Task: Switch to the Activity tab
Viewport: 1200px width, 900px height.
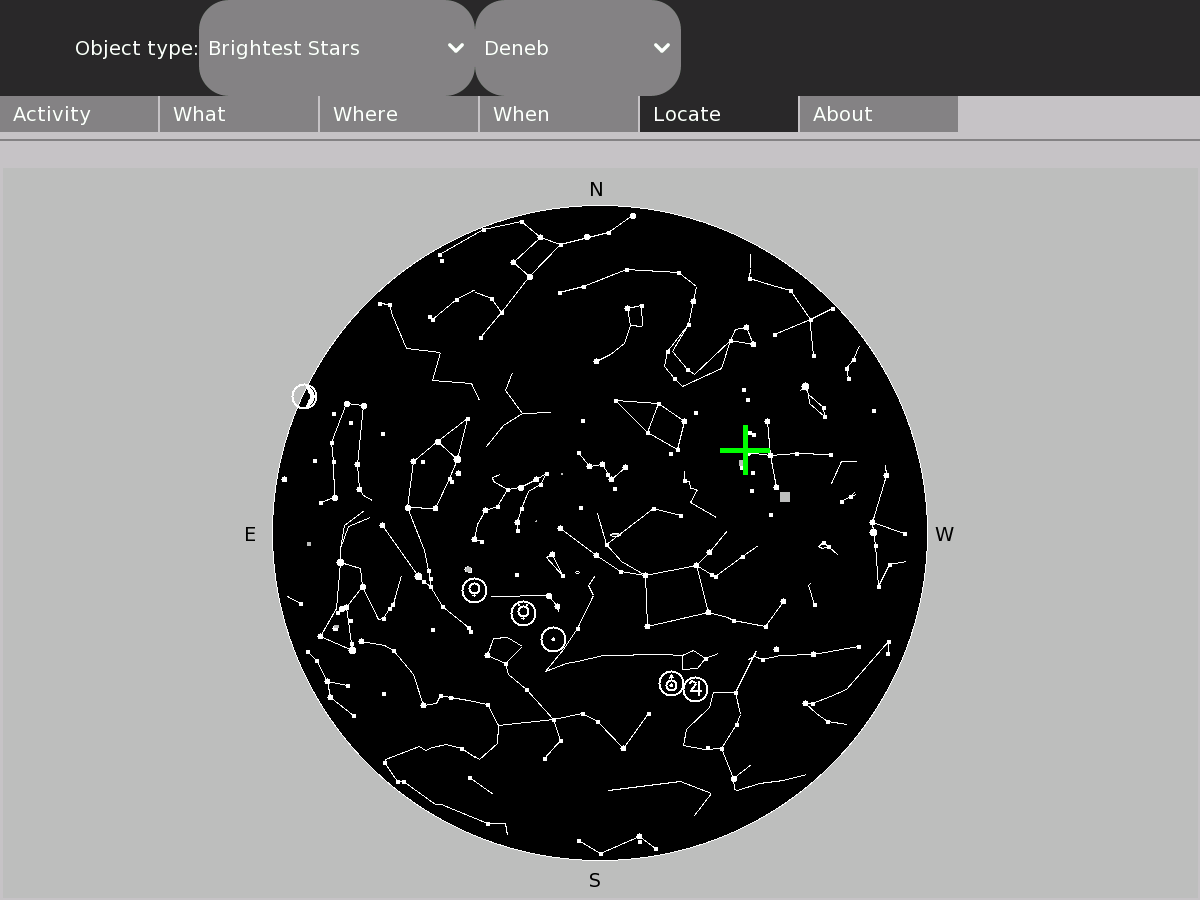Action: (79, 114)
